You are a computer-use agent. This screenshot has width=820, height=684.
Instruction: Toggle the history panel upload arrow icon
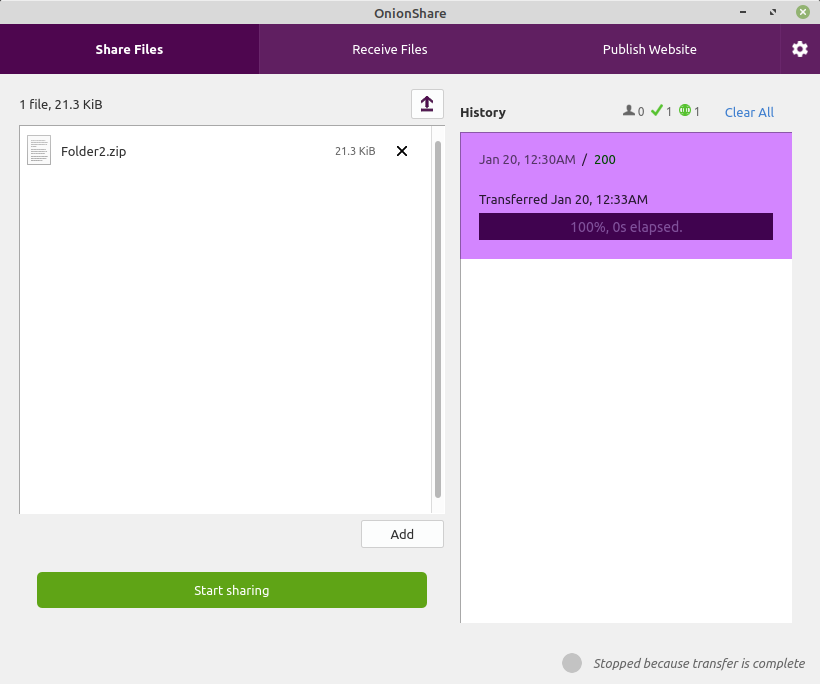pos(427,104)
